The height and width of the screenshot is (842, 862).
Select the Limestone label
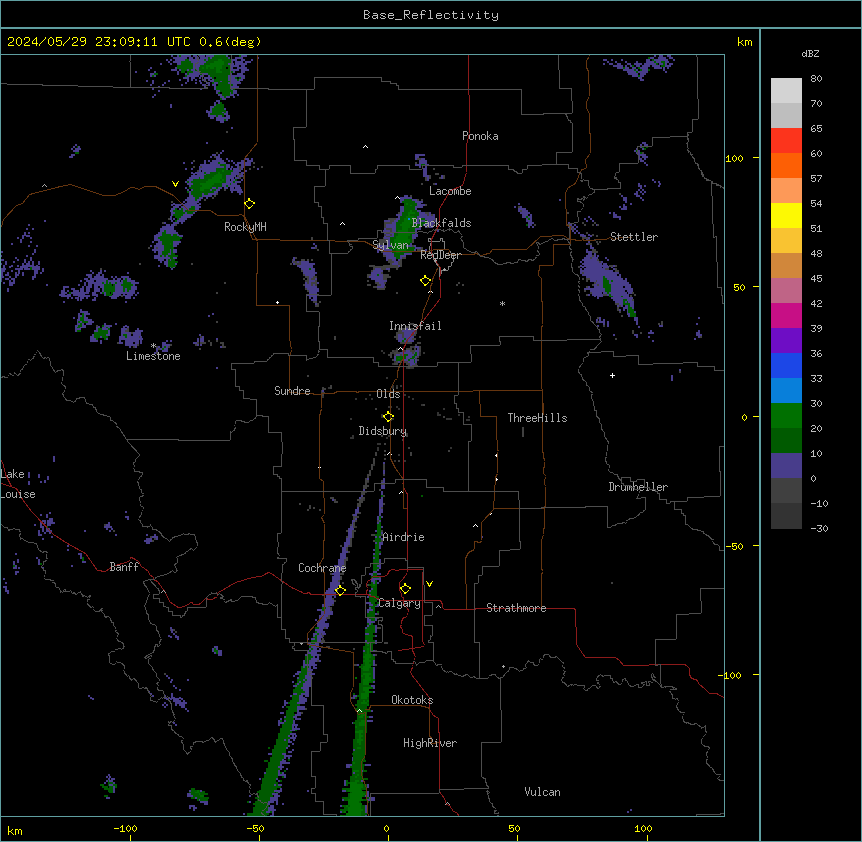[x=153, y=356]
